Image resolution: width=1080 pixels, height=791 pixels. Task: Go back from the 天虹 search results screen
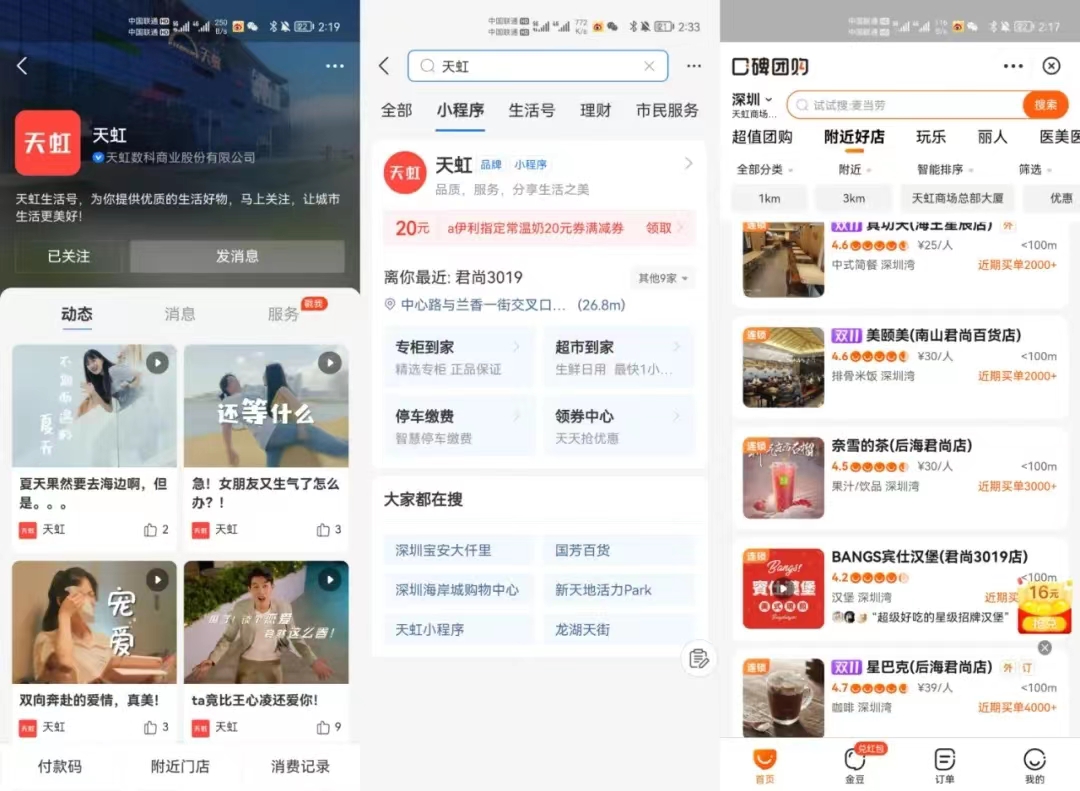[x=384, y=66]
